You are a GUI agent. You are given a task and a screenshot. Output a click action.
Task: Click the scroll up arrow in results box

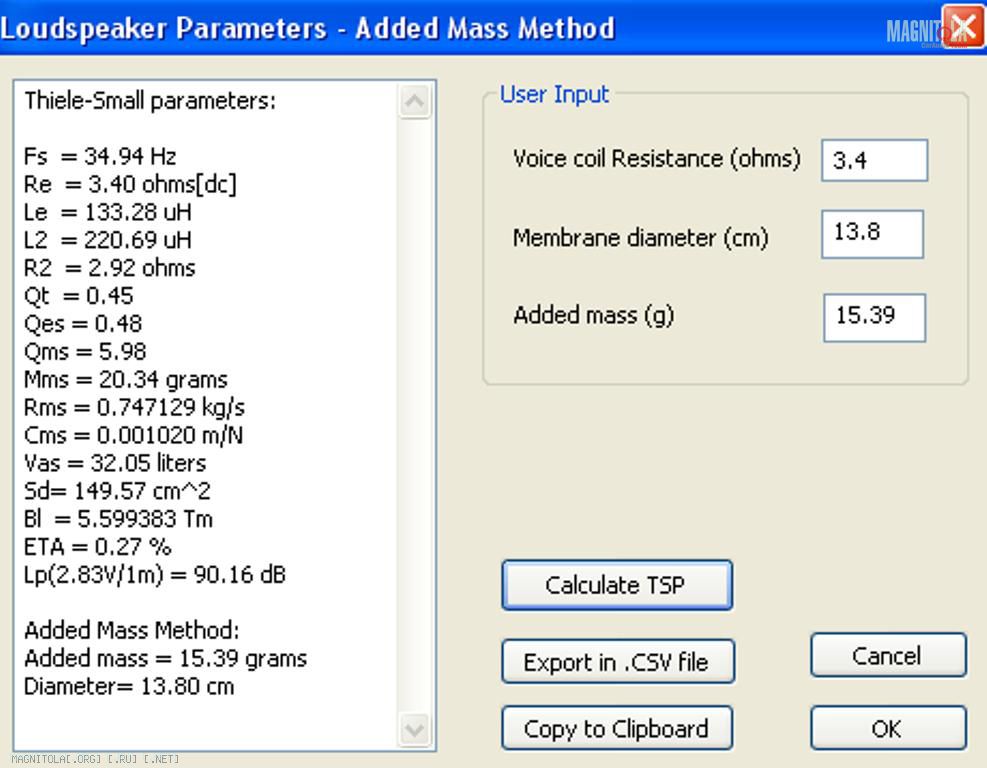(x=414, y=102)
